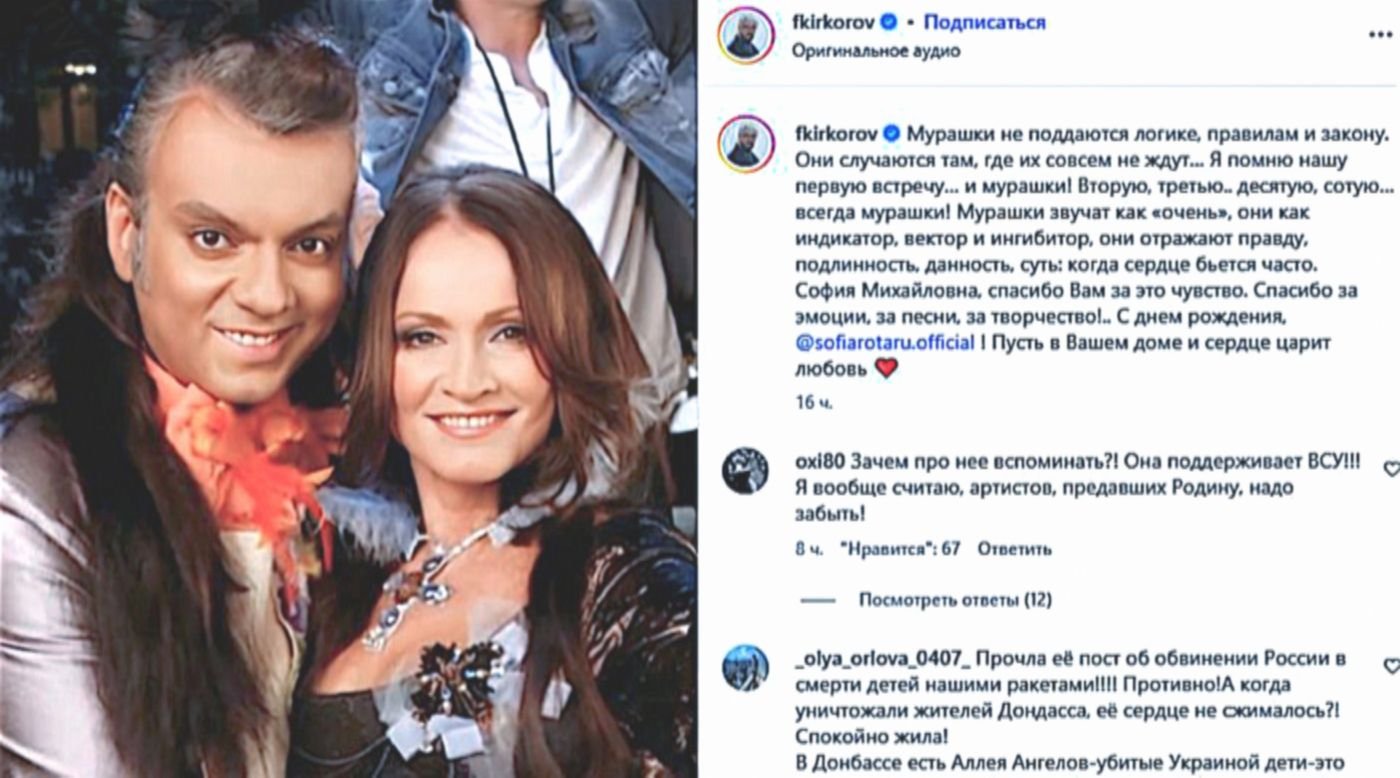The height and width of the screenshot is (778, 1400).
Task: Reply to oxi80 using Ответить
Action: pos(1014,549)
